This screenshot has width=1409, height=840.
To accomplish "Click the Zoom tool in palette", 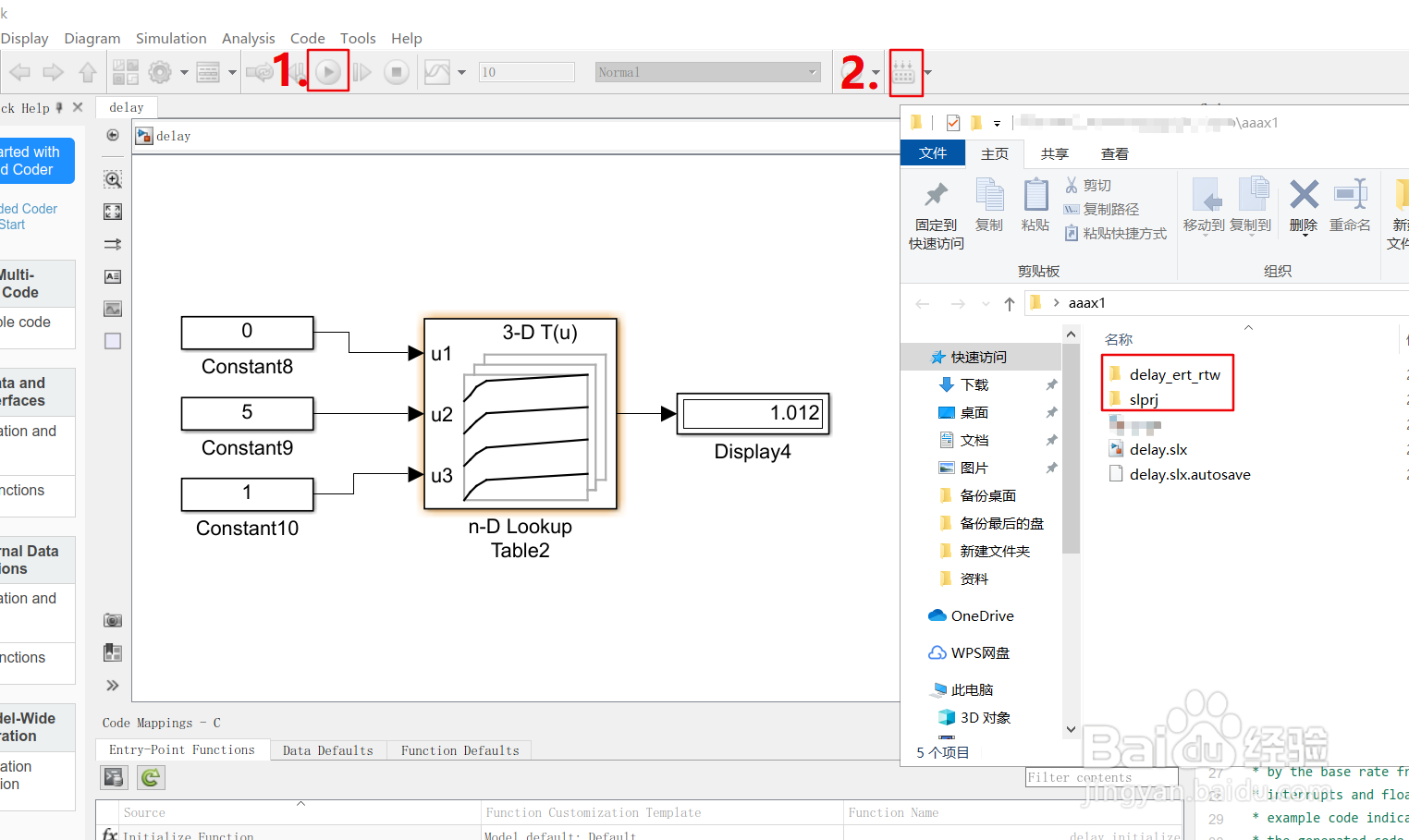I will 113,179.
